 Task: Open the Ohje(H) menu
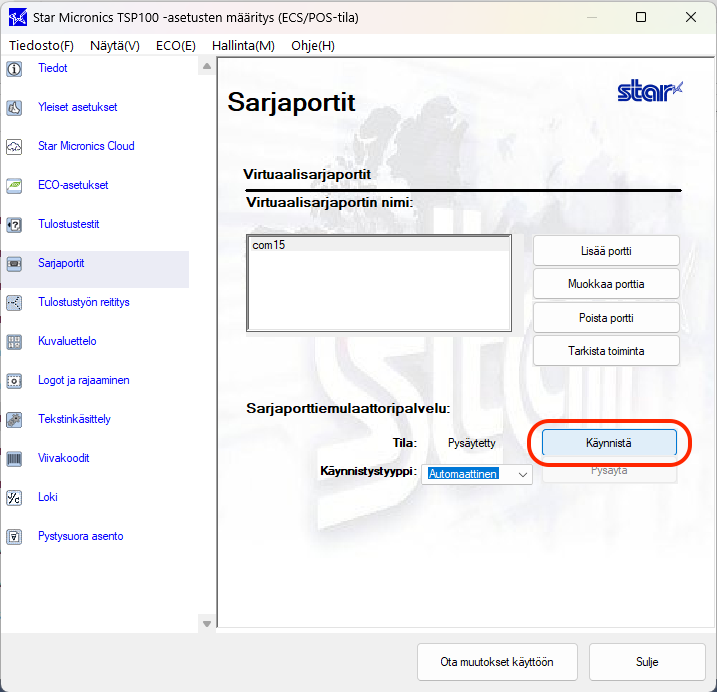point(313,46)
